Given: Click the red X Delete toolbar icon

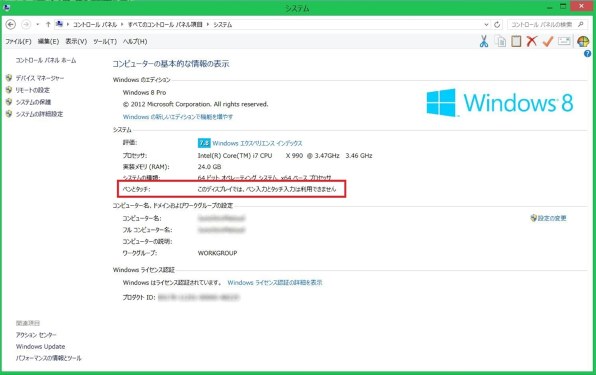Looking at the screenshot, I should pyautogui.click(x=532, y=41).
